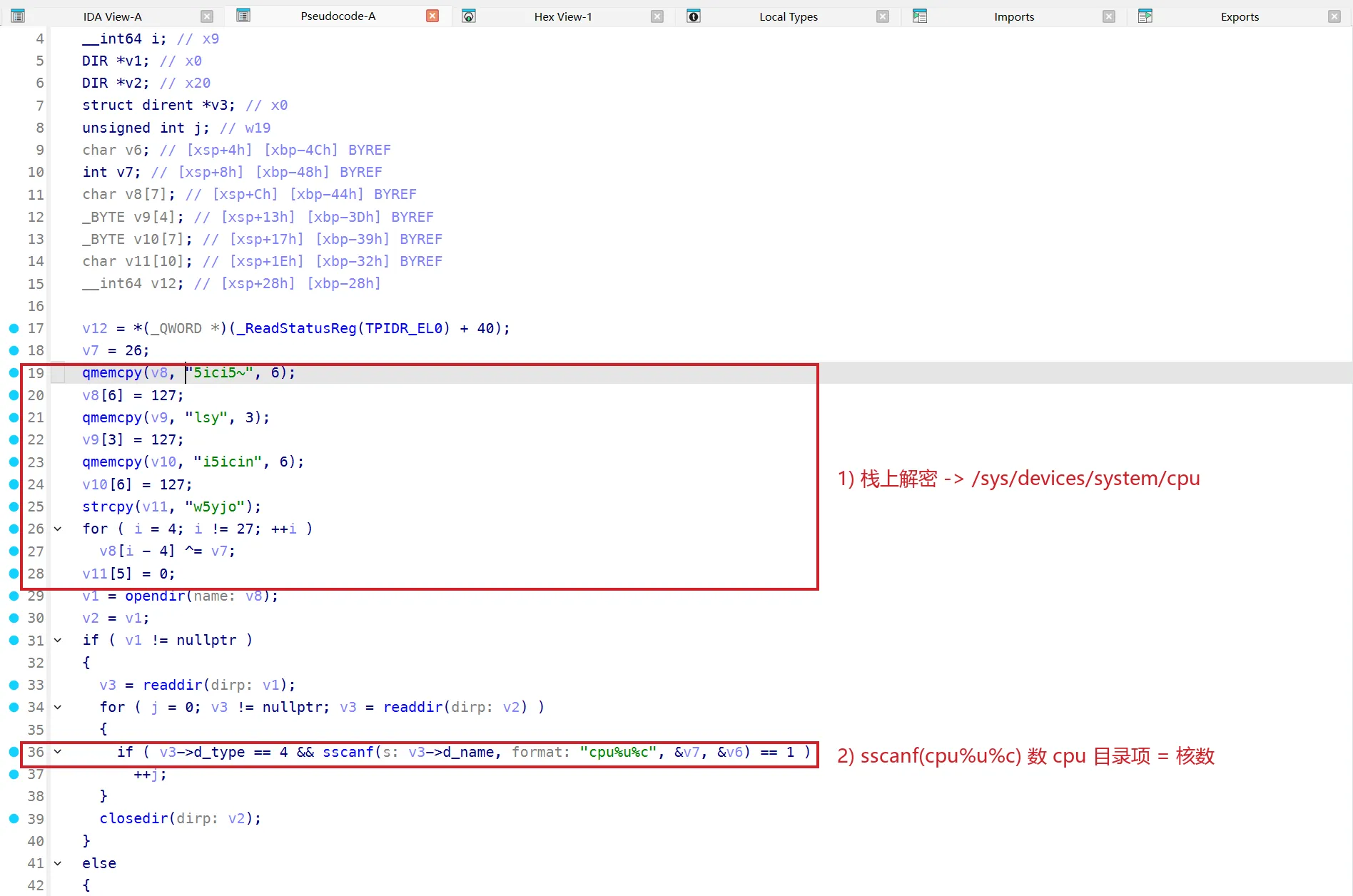Screen dimensions: 1353x896
Task: Click the closedir function call
Action: (x=133, y=818)
